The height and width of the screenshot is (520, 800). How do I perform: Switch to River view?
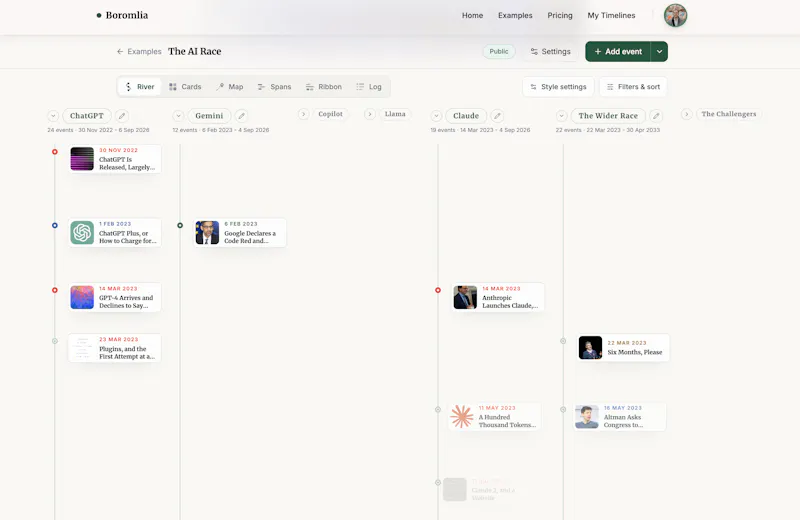(x=140, y=87)
